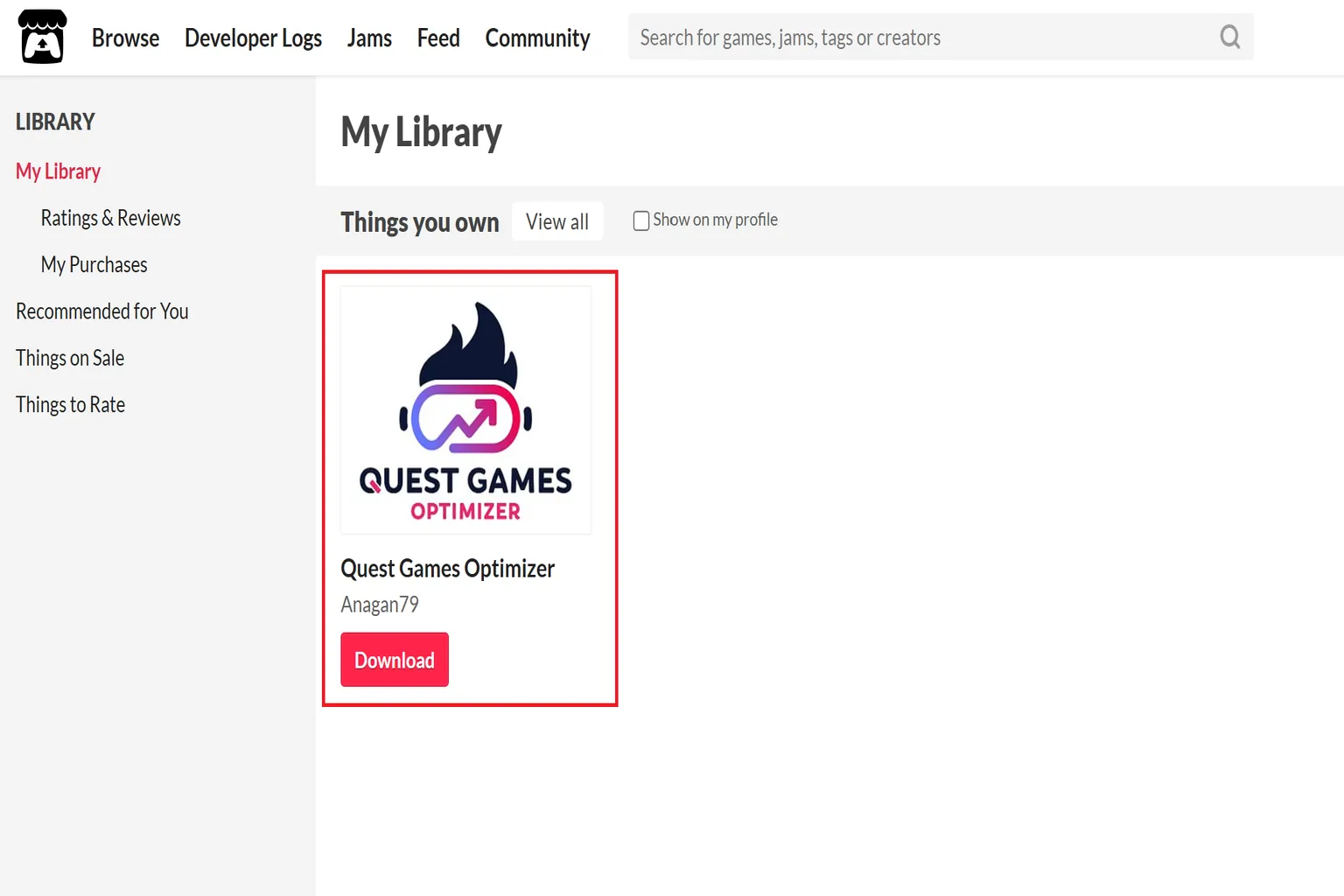Open the Things to Rate list
Viewport: 1344px width, 896px height.
pos(70,404)
